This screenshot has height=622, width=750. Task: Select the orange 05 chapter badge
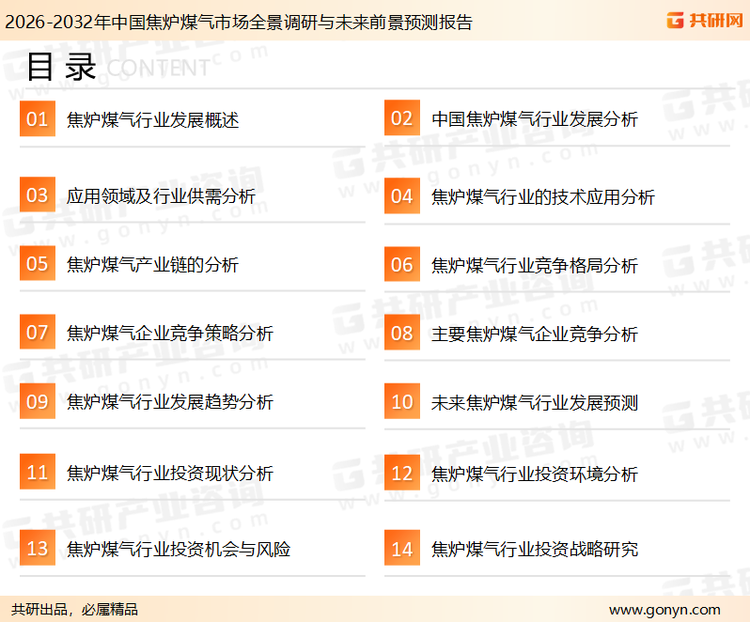pyautogui.click(x=37, y=264)
